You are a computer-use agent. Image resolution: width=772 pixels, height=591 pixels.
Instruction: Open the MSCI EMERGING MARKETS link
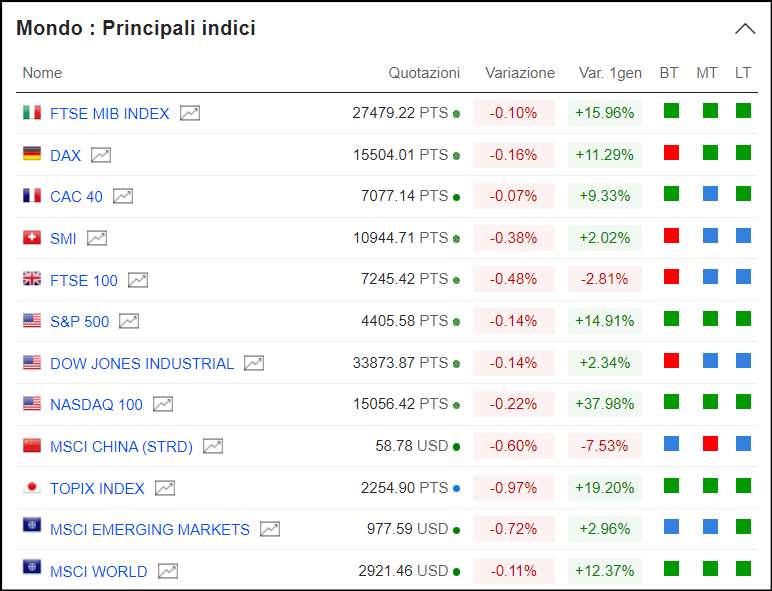click(x=150, y=529)
